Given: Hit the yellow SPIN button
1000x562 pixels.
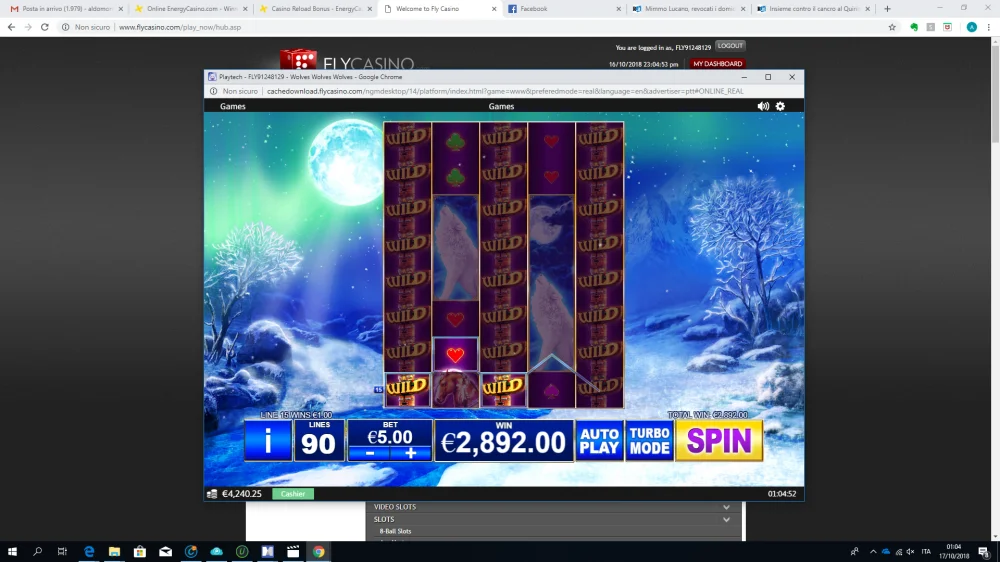Looking at the screenshot, I should (719, 440).
